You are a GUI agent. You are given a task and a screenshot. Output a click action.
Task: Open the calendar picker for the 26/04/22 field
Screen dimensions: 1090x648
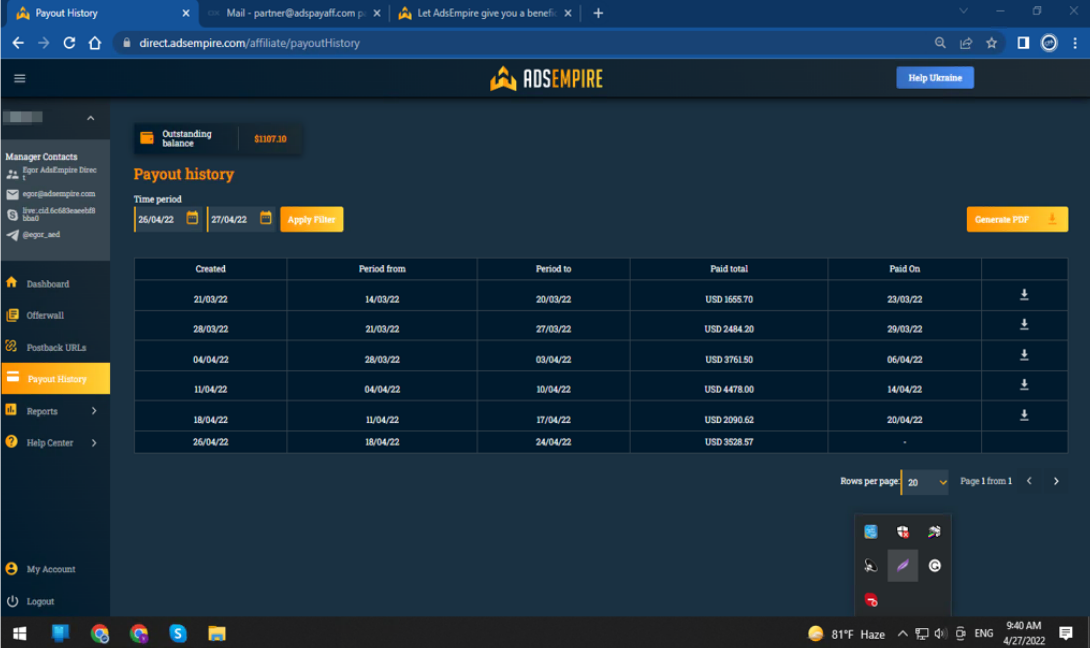(x=192, y=218)
